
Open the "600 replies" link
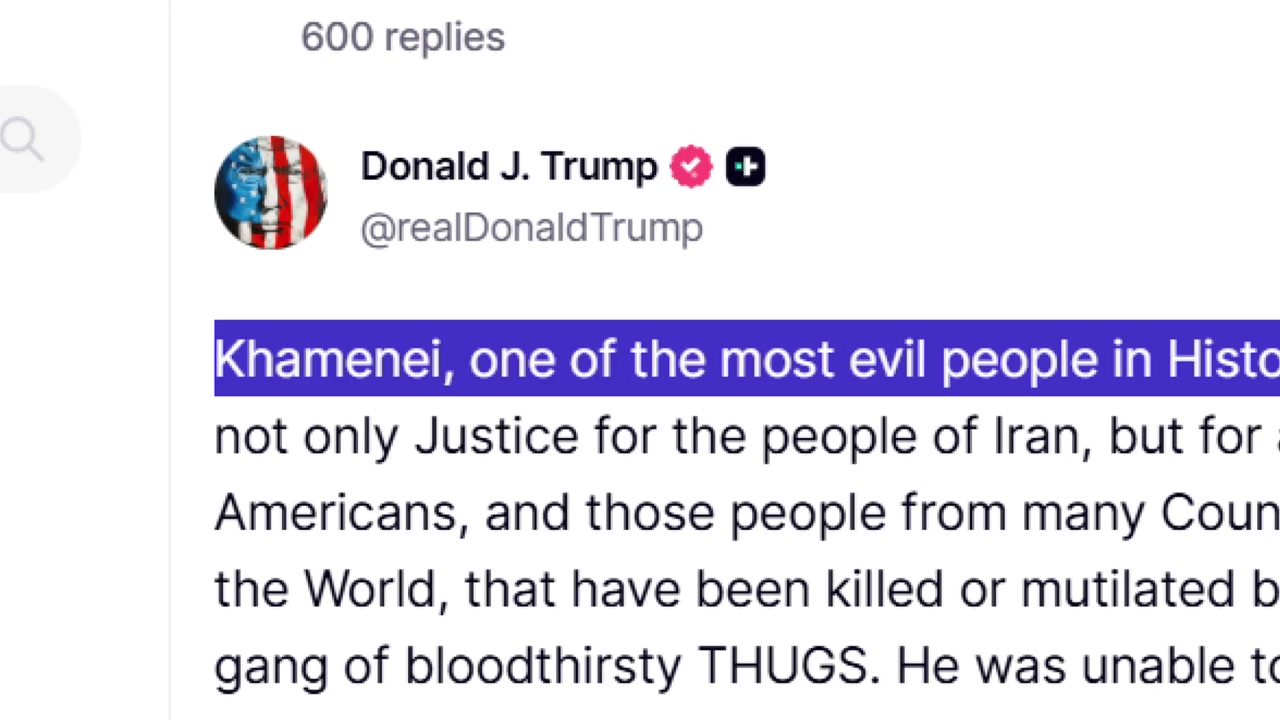pos(403,37)
